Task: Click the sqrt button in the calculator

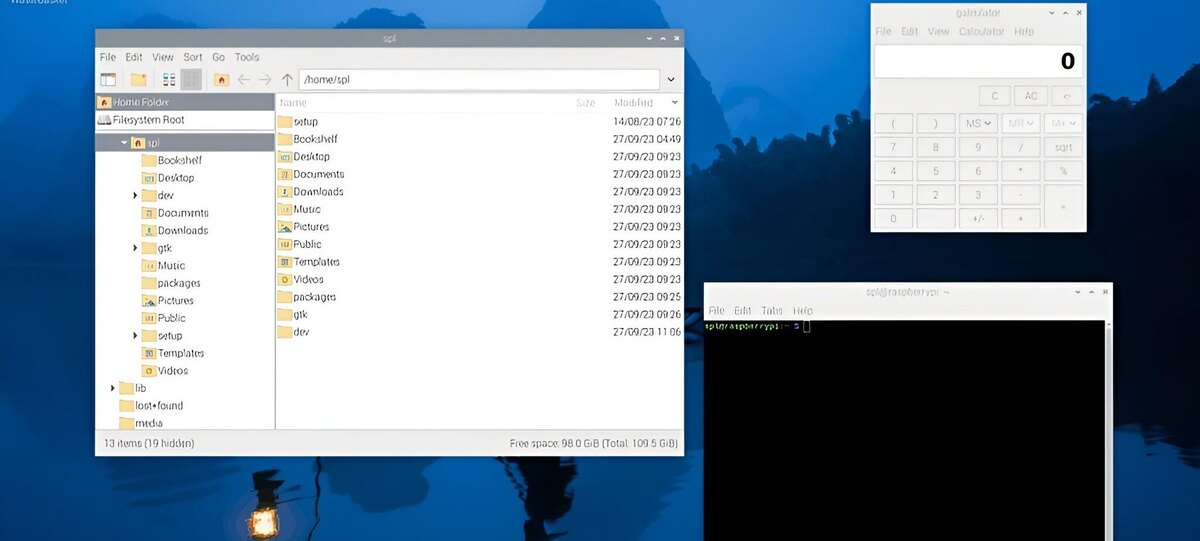Action: click(1063, 147)
